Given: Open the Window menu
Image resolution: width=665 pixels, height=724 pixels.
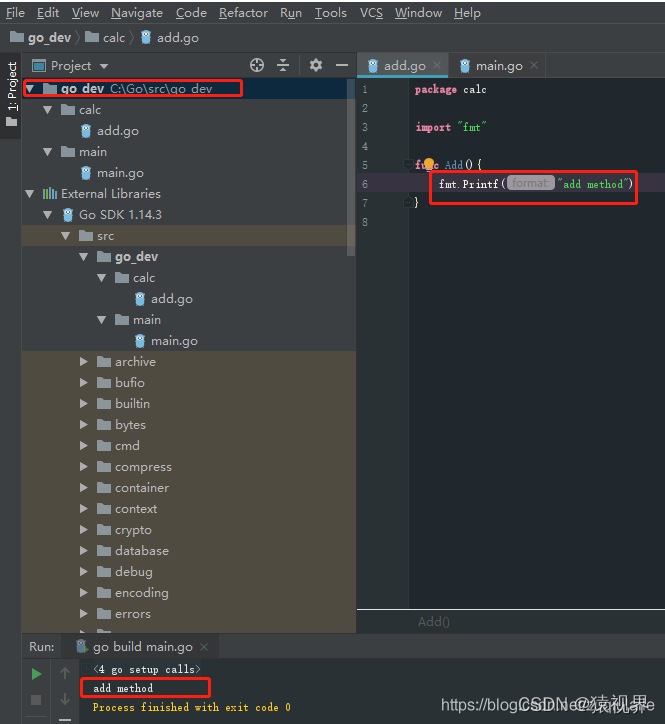Looking at the screenshot, I should (418, 12).
